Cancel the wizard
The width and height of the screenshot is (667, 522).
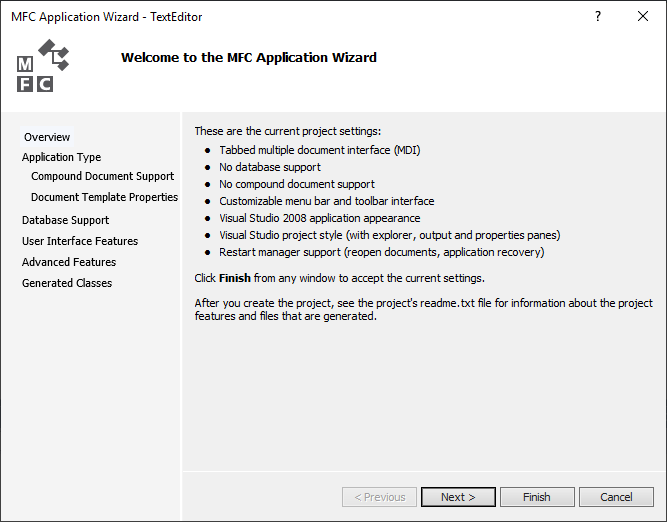[615, 497]
